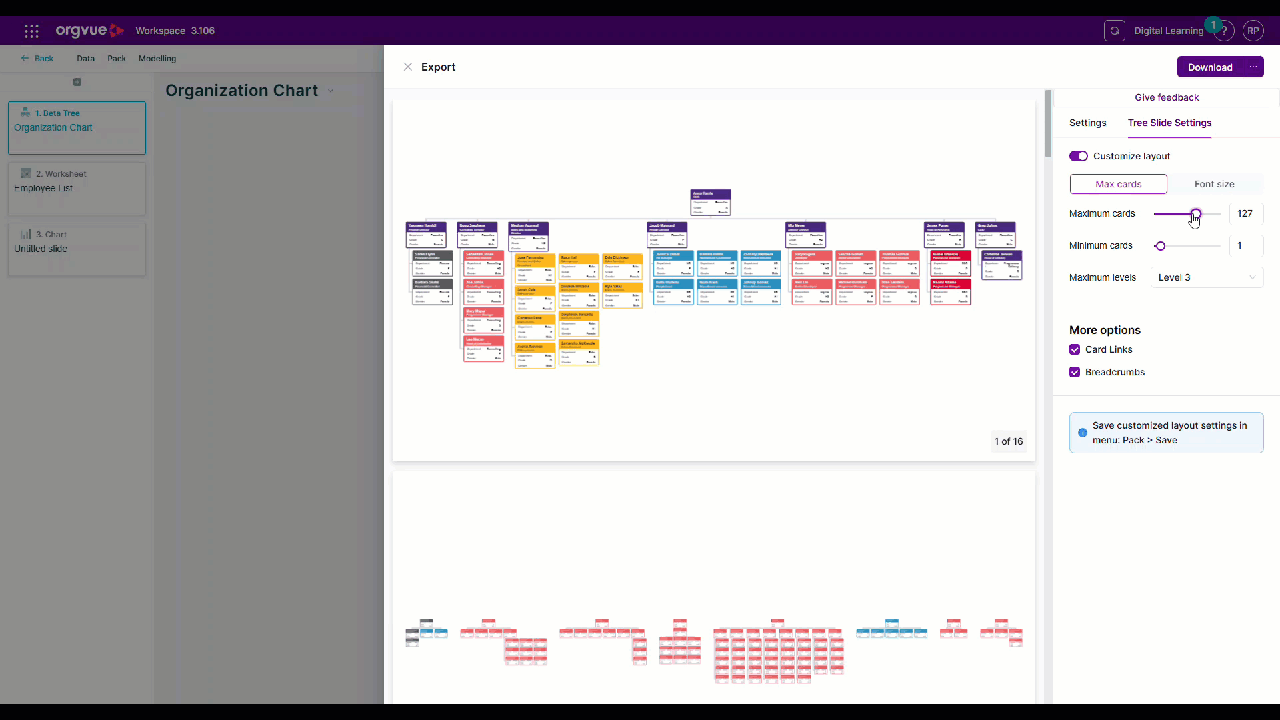Open the RP user avatar
1280x720 pixels.
point(1253,31)
